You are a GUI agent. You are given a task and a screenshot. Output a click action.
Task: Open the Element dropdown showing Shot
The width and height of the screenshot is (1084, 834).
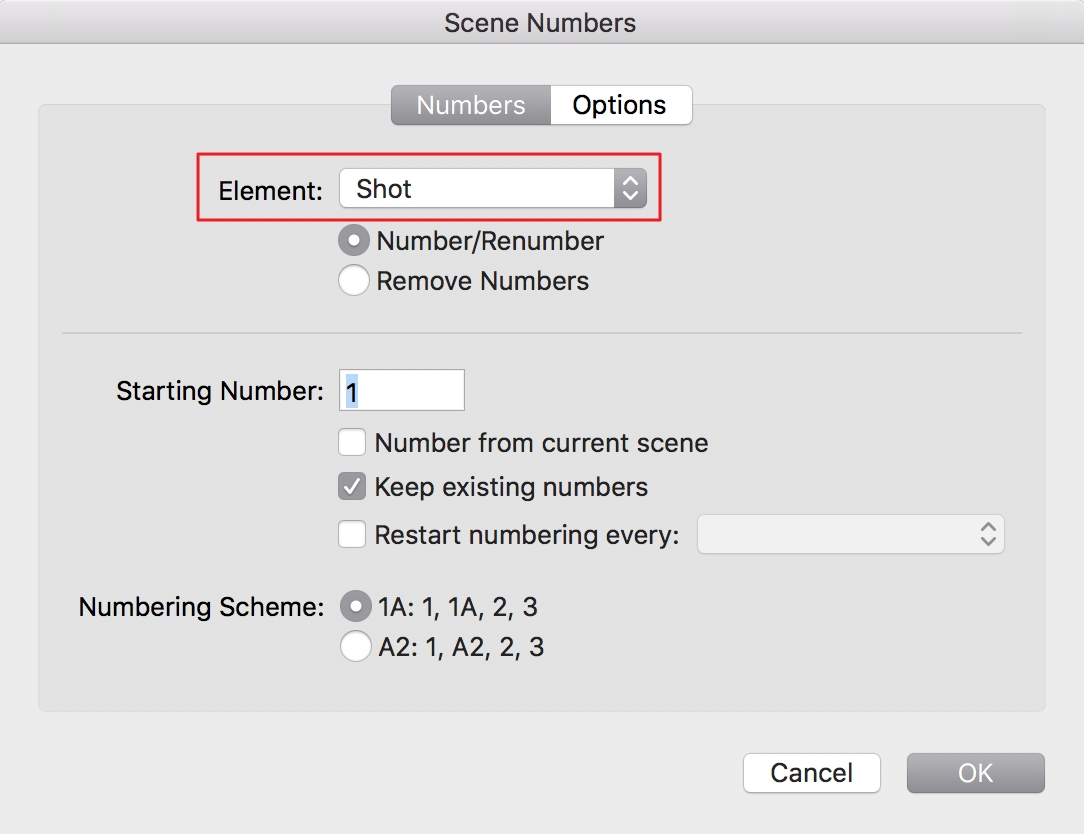pyautogui.click(x=477, y=188)
